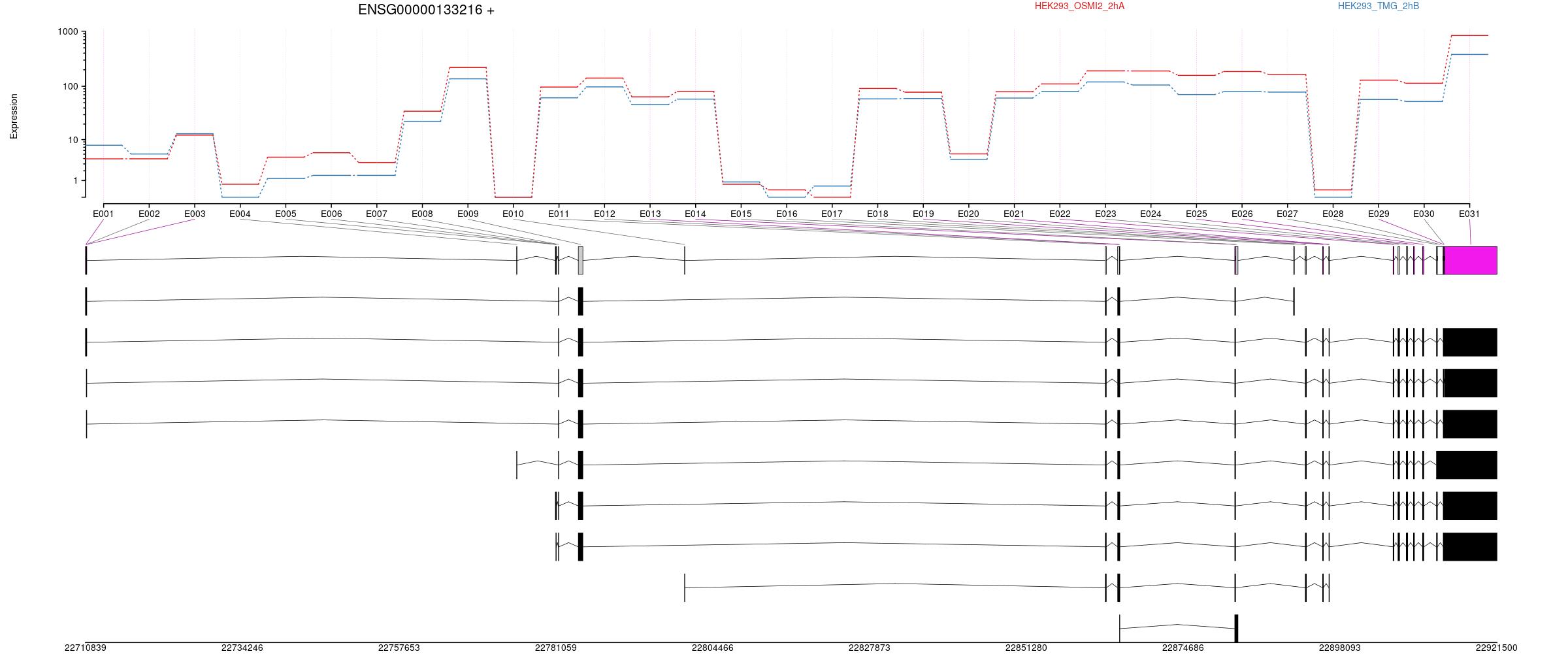The image size is (1568, 660).
Task: Click exon label E012
Action: 604,214
